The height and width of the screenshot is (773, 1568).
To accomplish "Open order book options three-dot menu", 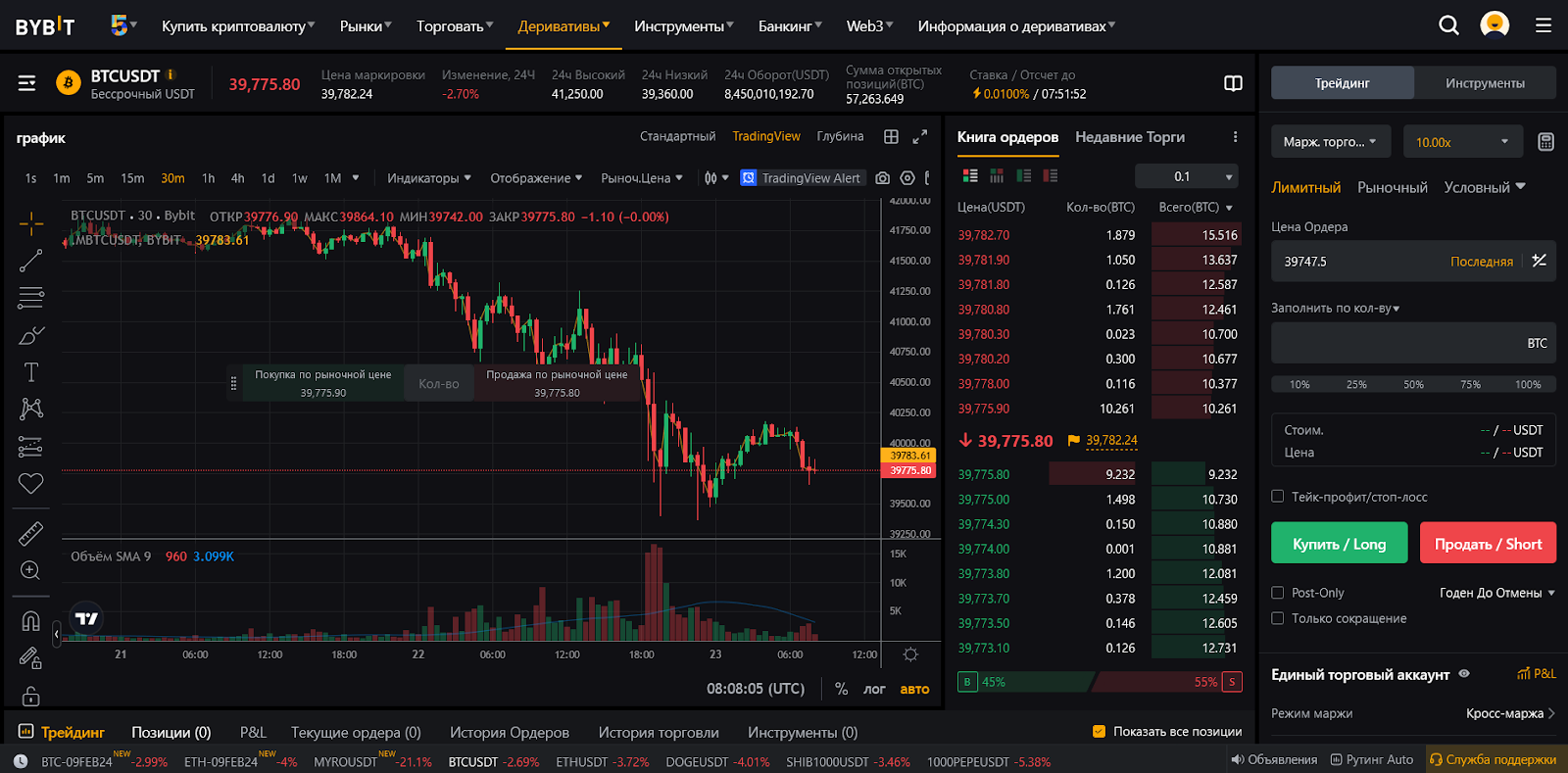I will point(1235,137).
